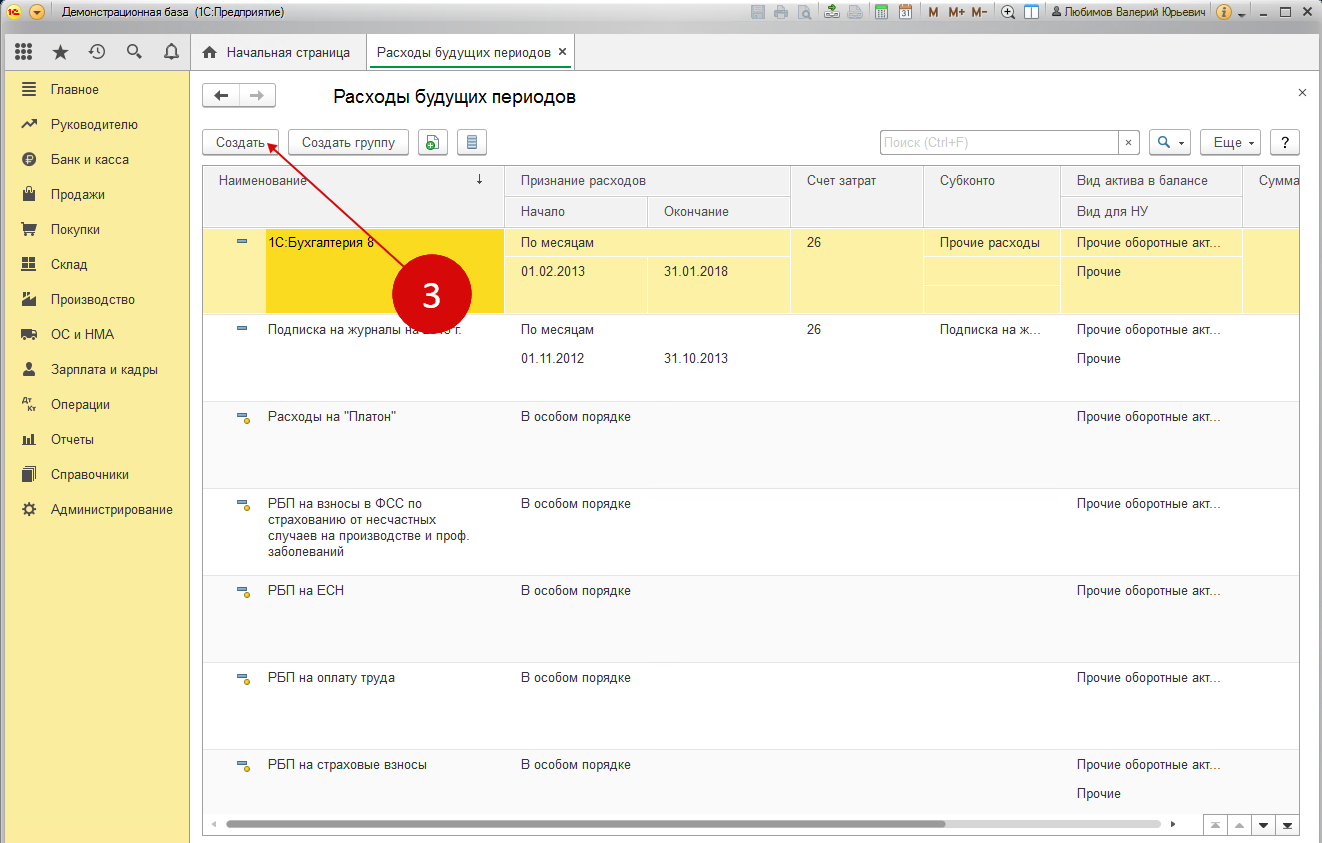This screenshot has width=1322, height=843.
Task: Click the horizontal scrollbar of the list
Action: (586, 825)
